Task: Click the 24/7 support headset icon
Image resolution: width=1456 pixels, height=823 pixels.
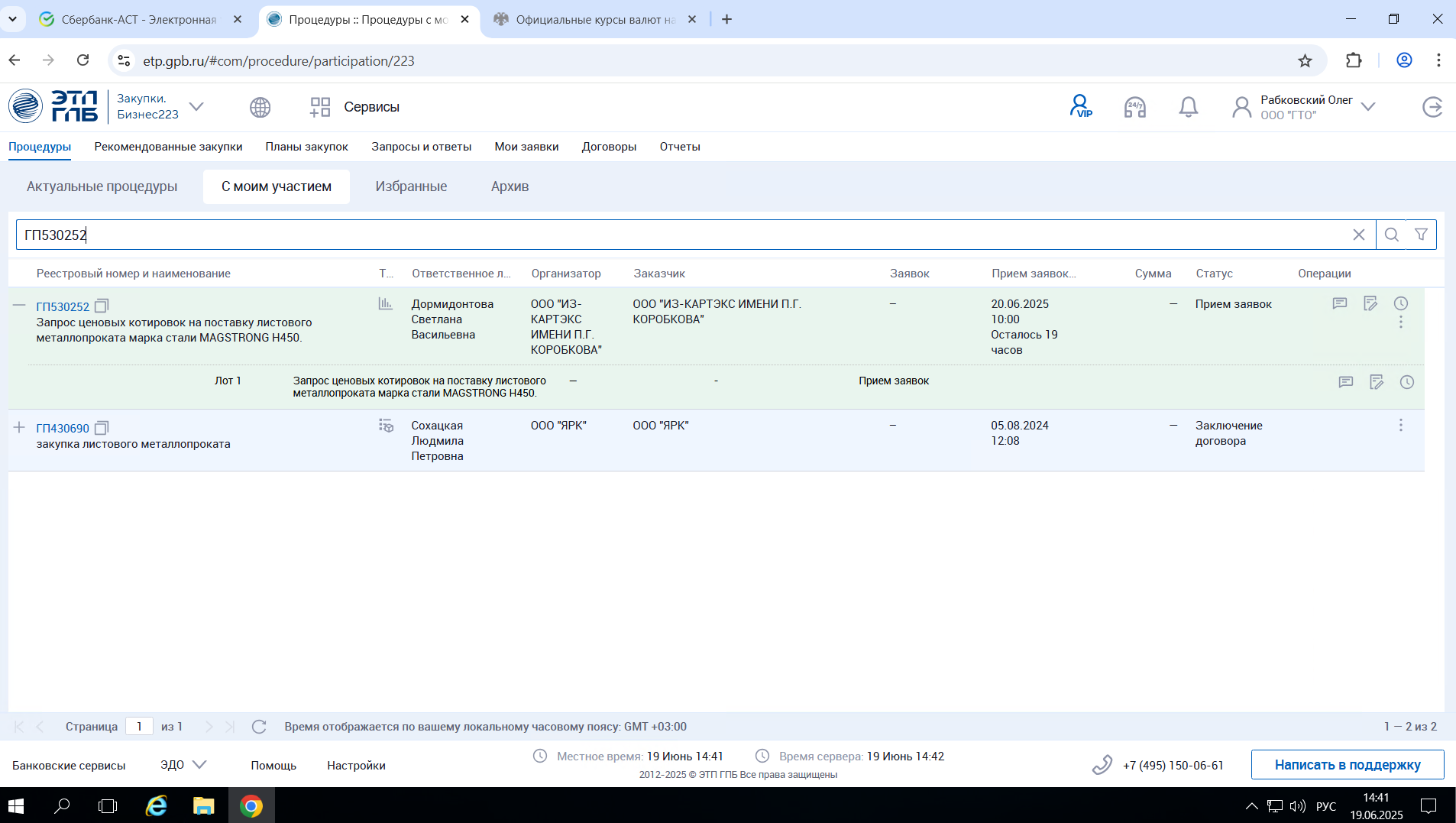Action: (1134, 107)
